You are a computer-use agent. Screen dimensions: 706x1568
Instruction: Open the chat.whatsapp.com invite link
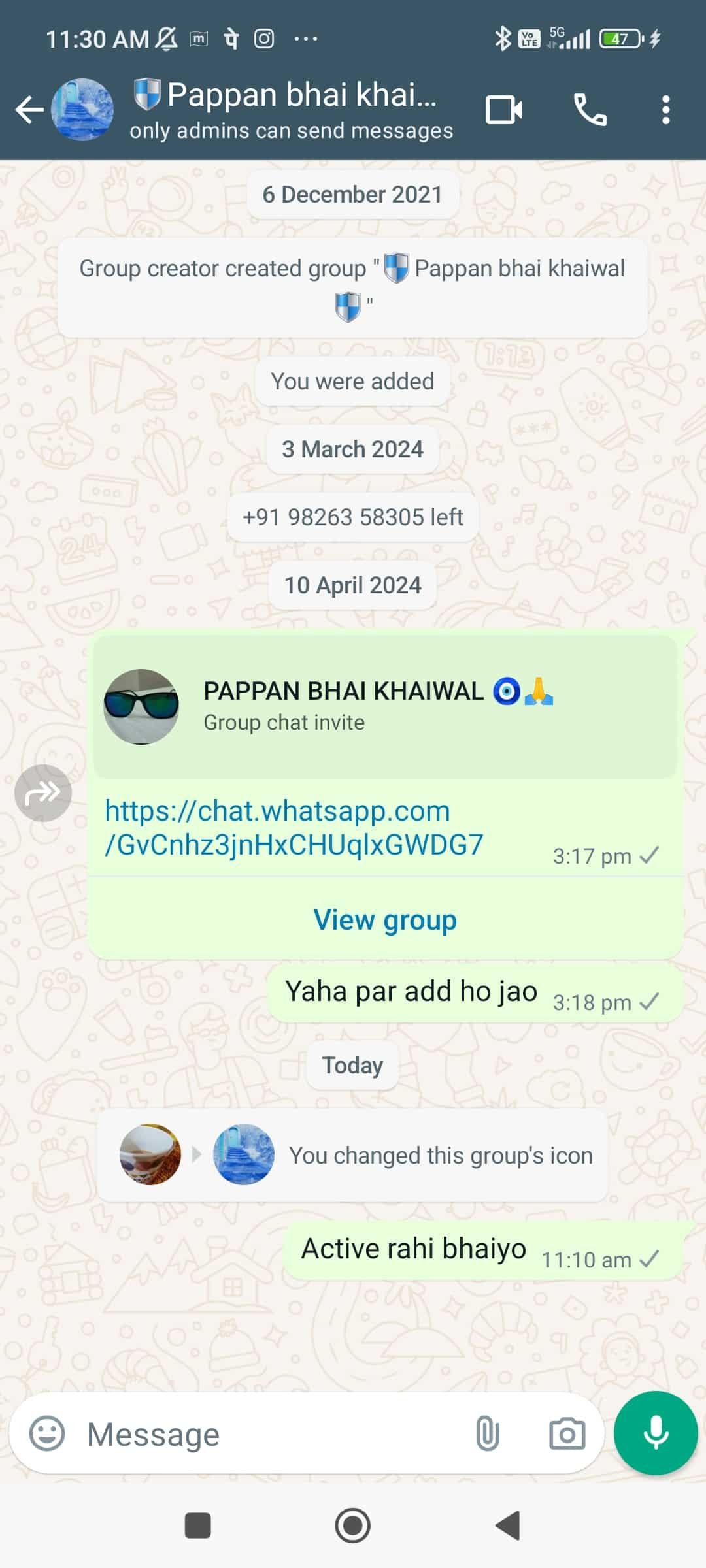tap(294, 827)
